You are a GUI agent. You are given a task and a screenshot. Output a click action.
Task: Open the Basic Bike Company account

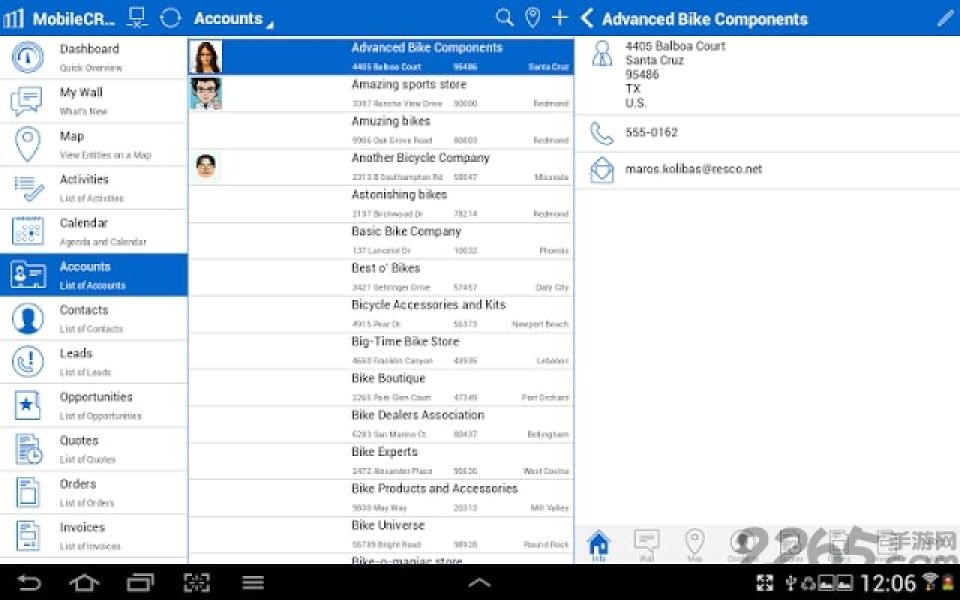click(381, 240)
